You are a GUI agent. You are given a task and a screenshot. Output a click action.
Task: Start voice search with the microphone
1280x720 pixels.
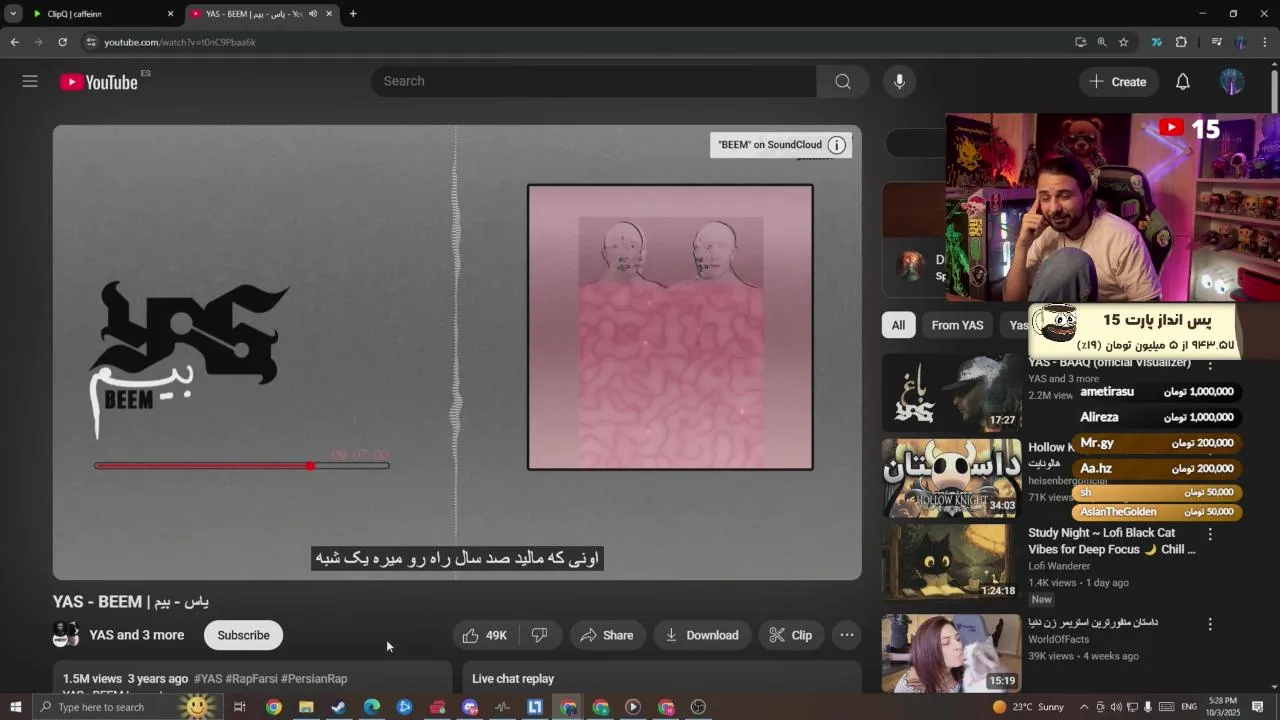pyautogui.click(x=899, y=82)
